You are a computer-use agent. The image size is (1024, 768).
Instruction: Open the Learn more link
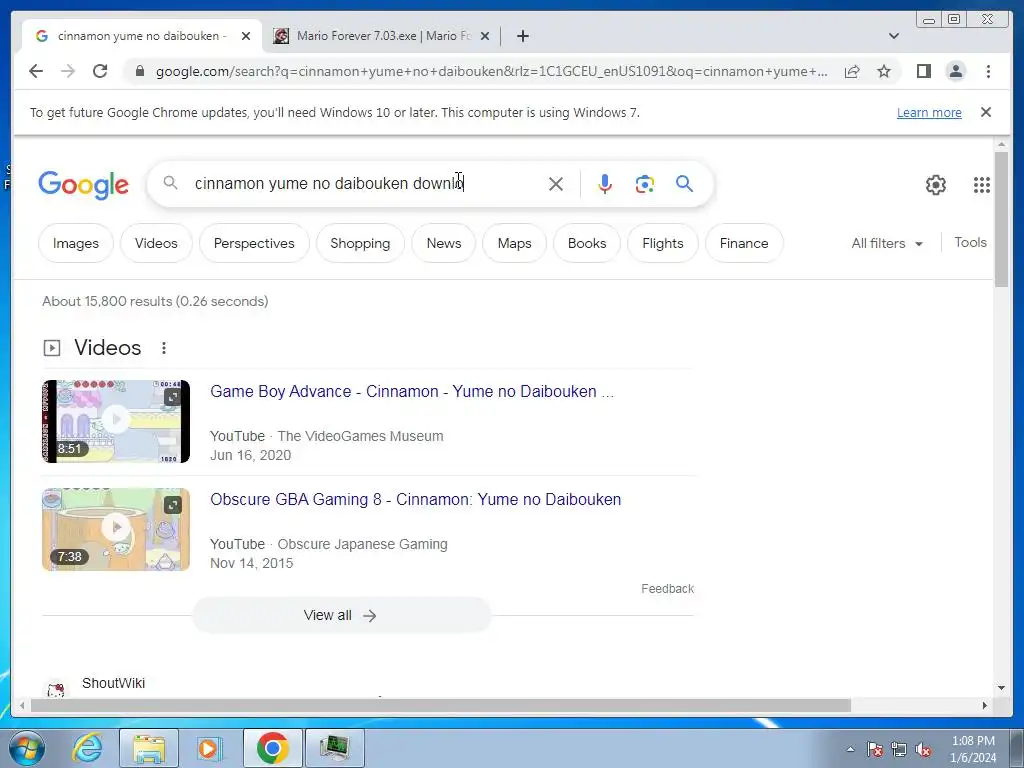(x=929, y=112)
